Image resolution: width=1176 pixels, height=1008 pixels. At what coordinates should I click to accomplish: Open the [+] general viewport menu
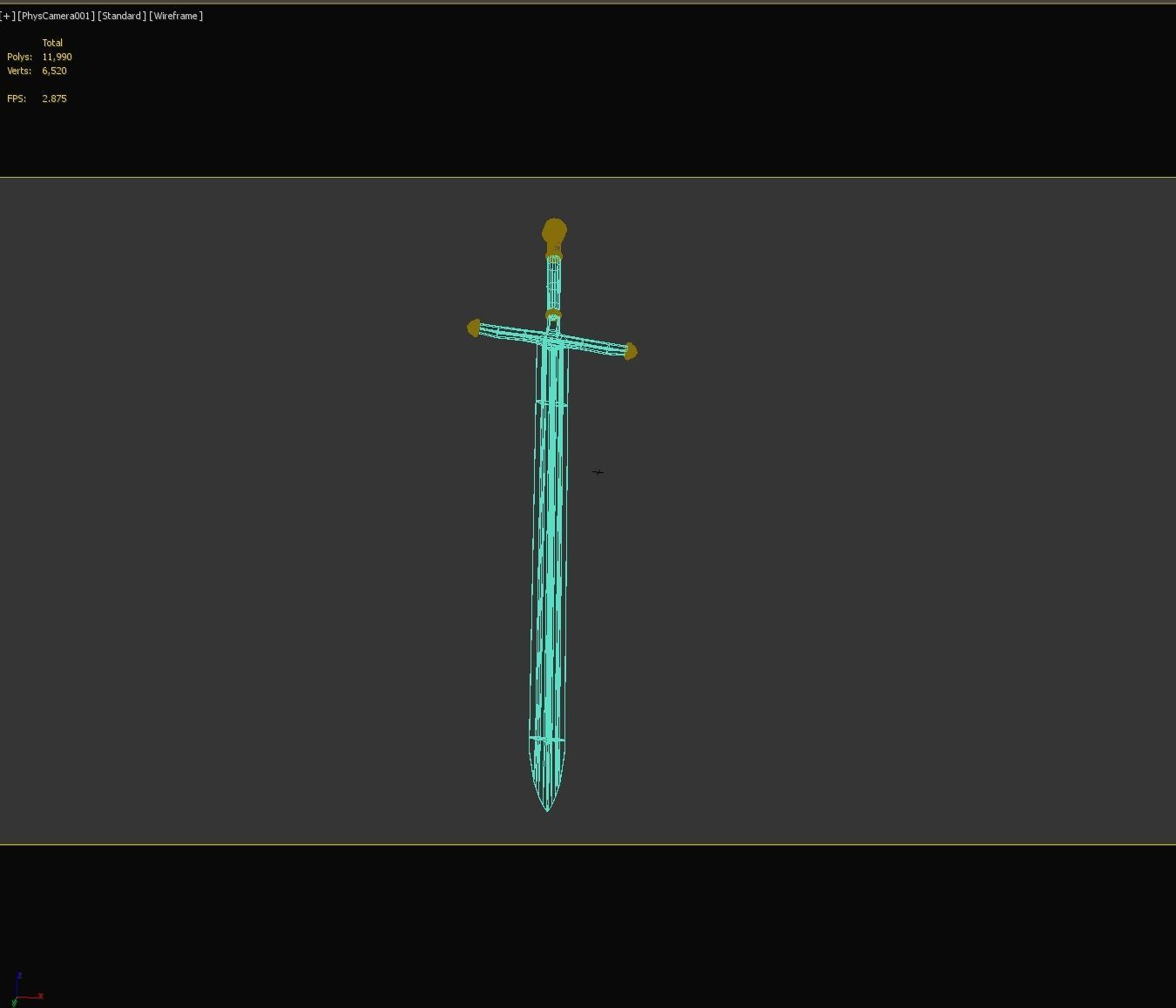tap(7, 16)
